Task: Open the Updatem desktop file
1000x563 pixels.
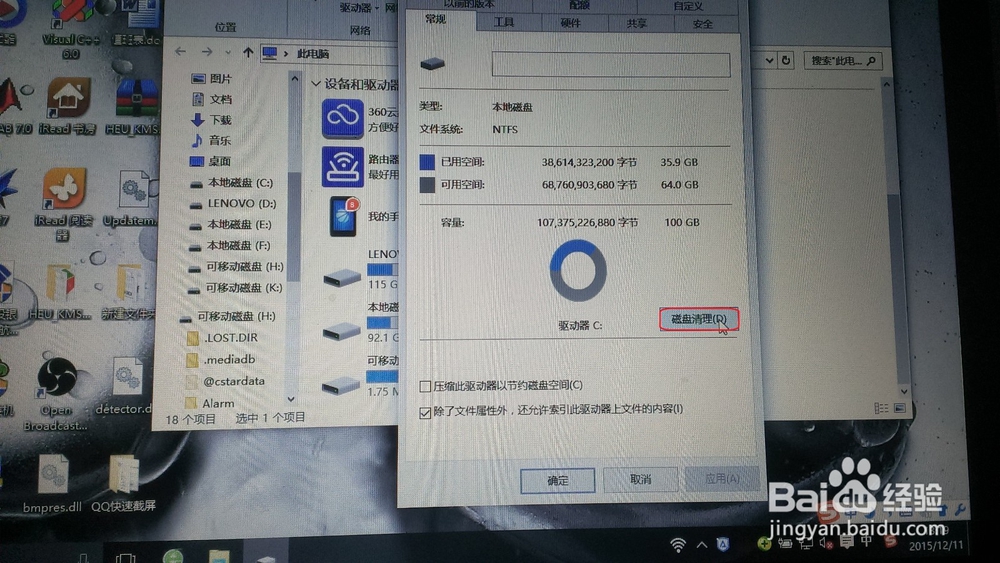Action: tap(131, 198)
